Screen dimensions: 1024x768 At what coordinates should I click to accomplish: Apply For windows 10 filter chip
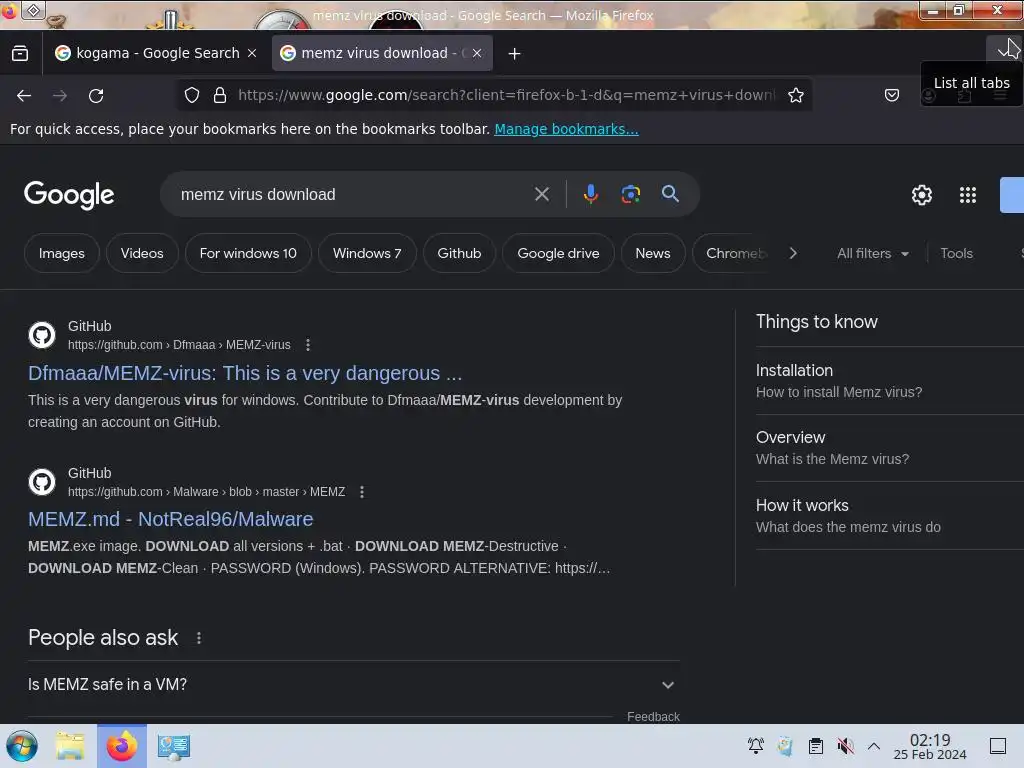248,253
